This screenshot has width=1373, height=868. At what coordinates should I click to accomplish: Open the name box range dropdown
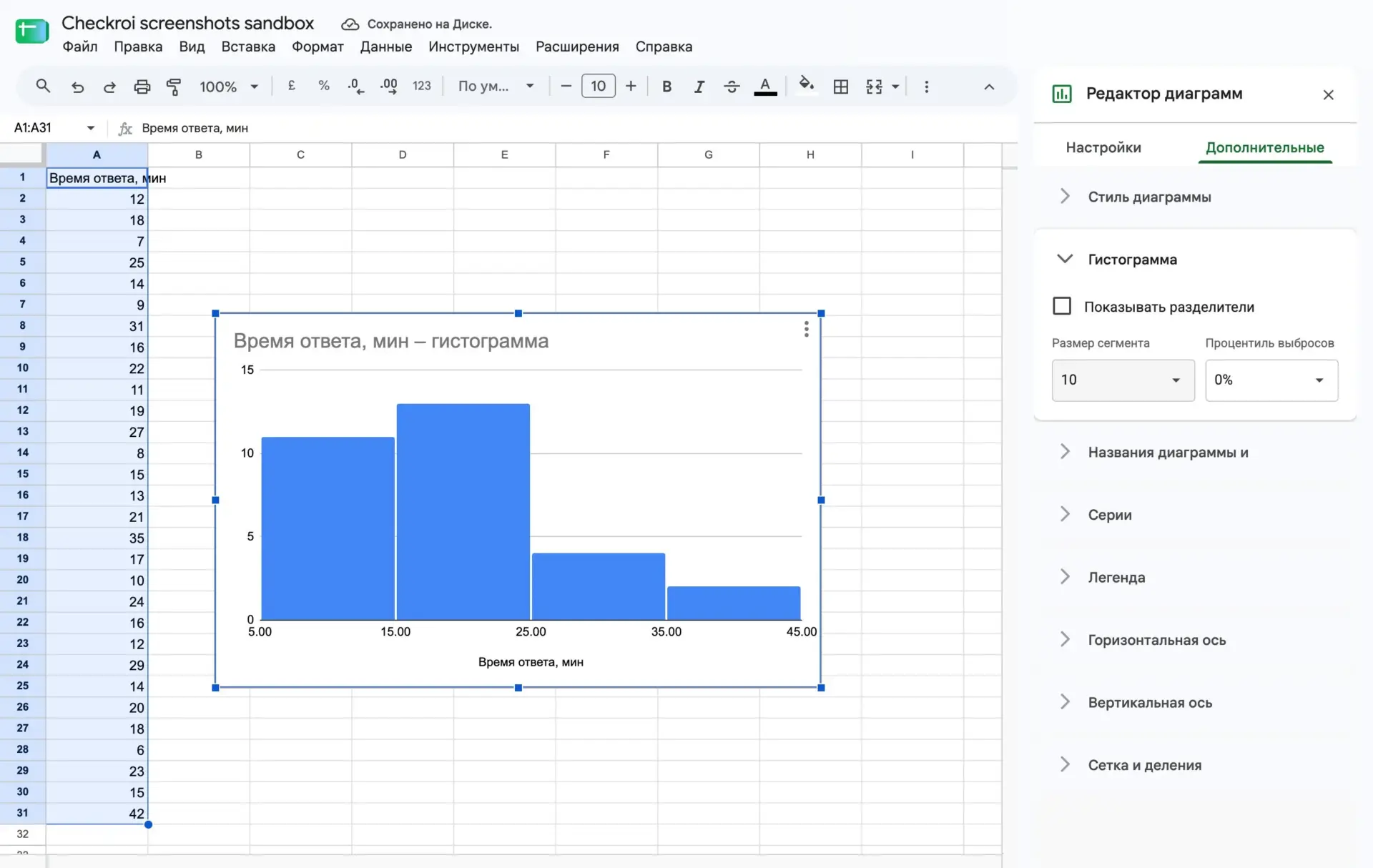[x=91, y=128]
